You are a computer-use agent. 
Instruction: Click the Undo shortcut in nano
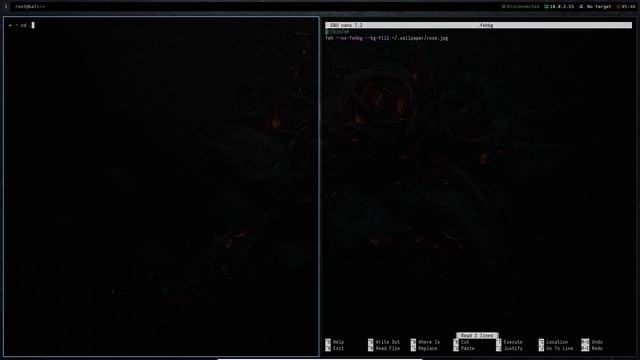(592, 342)
